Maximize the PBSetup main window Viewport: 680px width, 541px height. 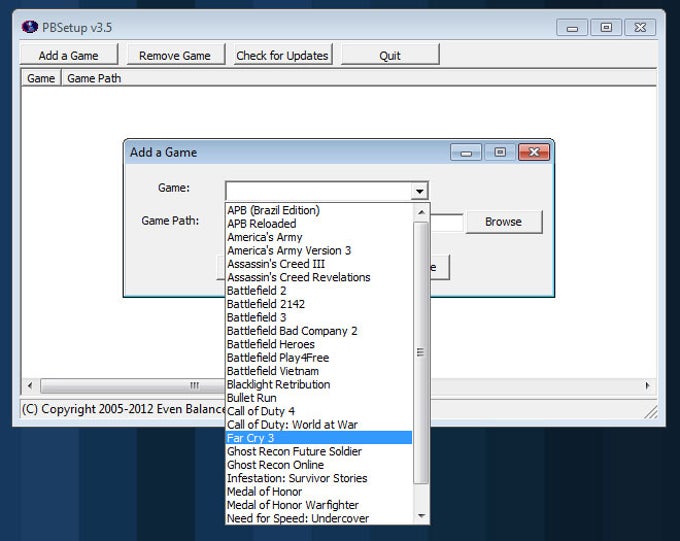(606, 28)
